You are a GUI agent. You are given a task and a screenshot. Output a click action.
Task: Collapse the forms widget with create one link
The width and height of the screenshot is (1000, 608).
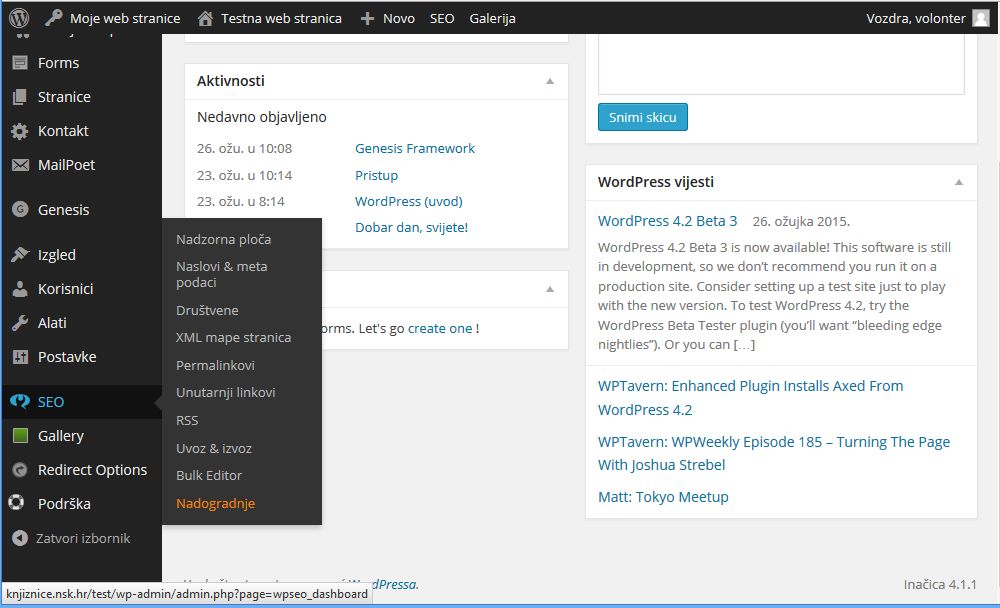tap(550, 289)
